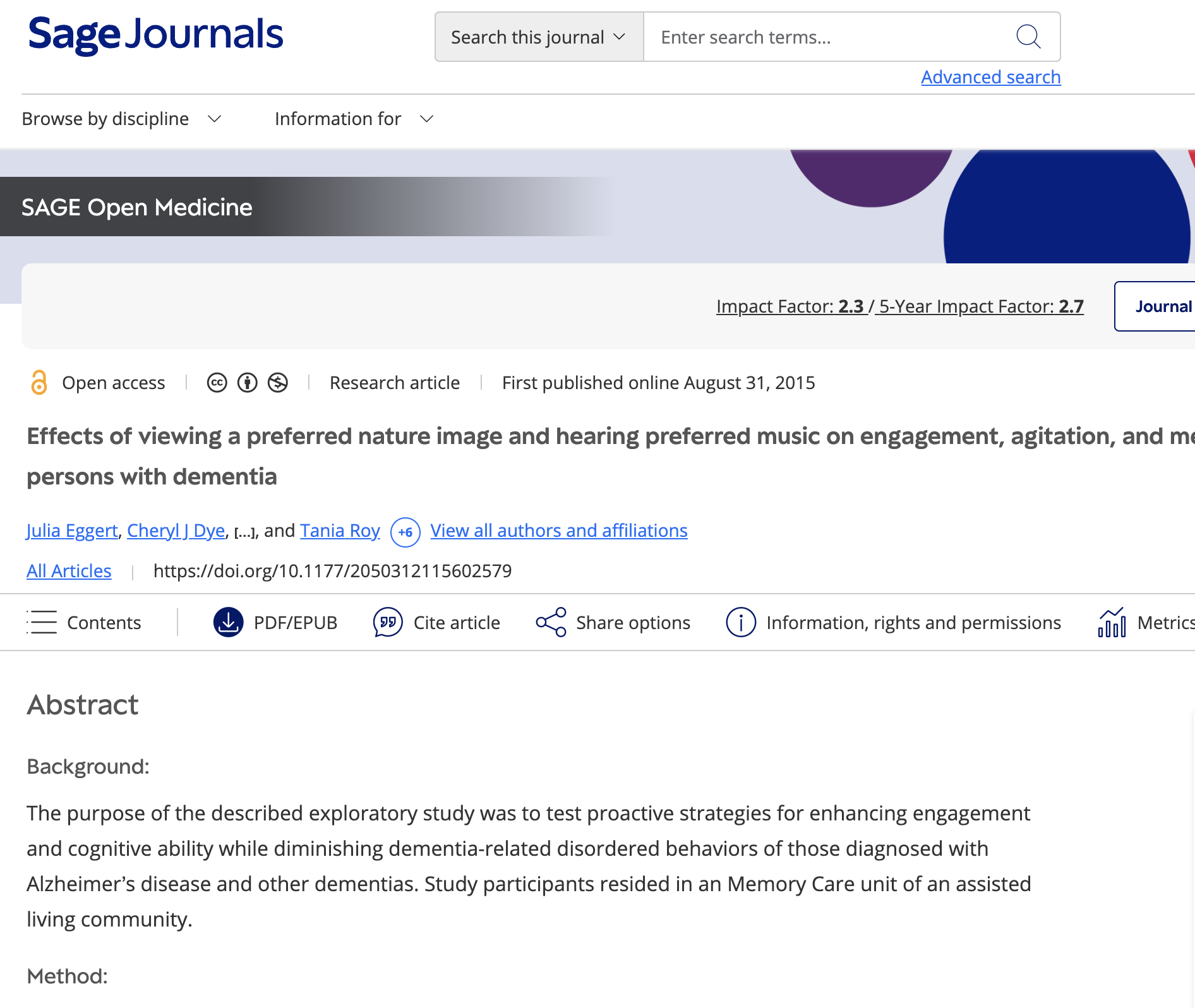Open Share options icon
The height and width of the screenshot is (1008, 1195).
551,622
